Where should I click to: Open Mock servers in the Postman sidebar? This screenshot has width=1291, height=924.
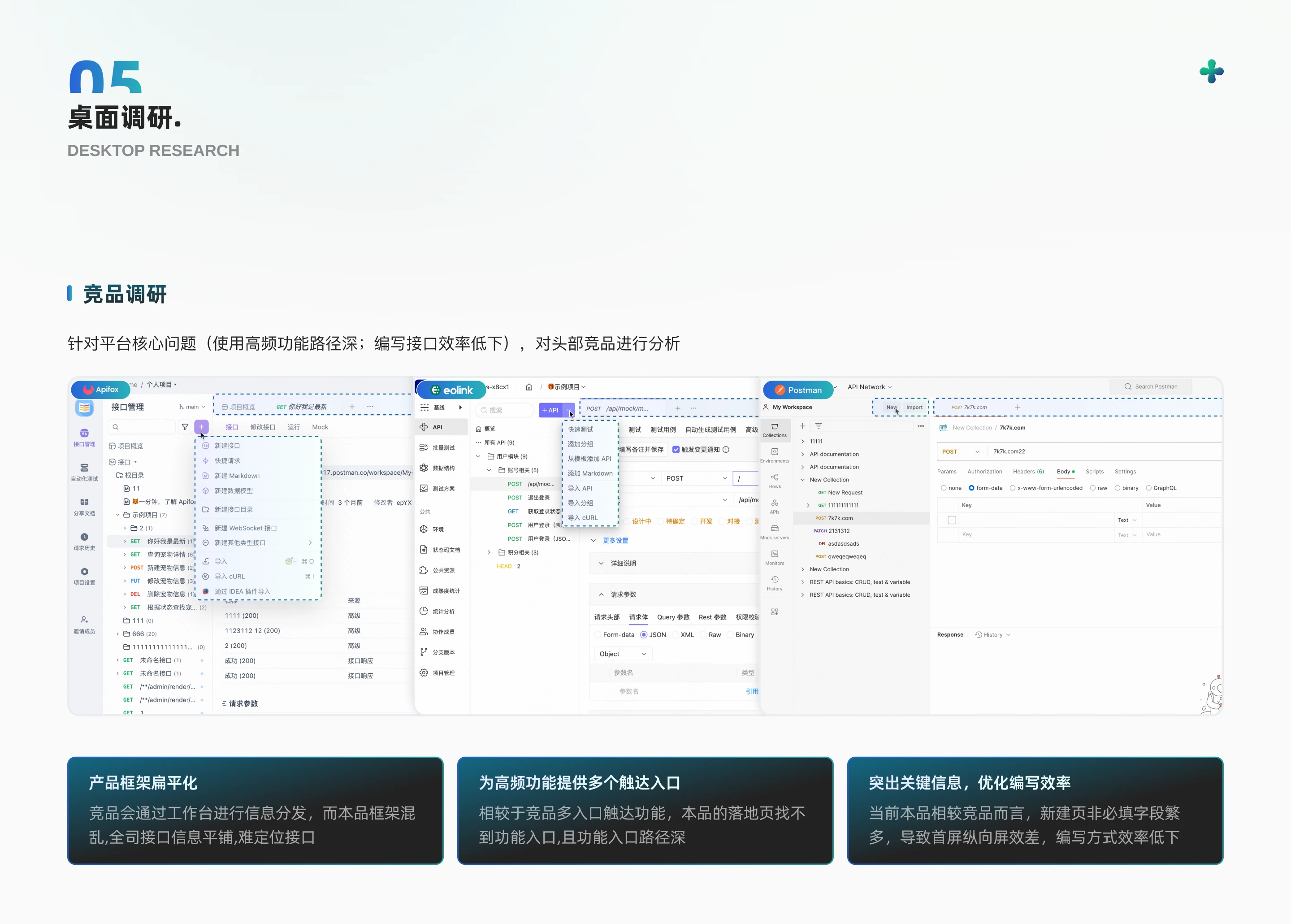775,532
